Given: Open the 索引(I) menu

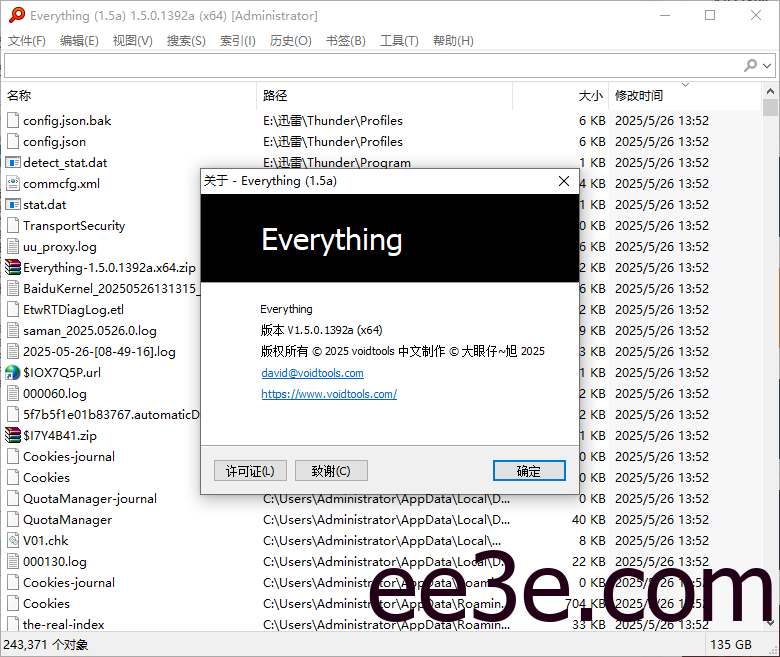Looking at the screenshot, I should [x=238, y=41].
